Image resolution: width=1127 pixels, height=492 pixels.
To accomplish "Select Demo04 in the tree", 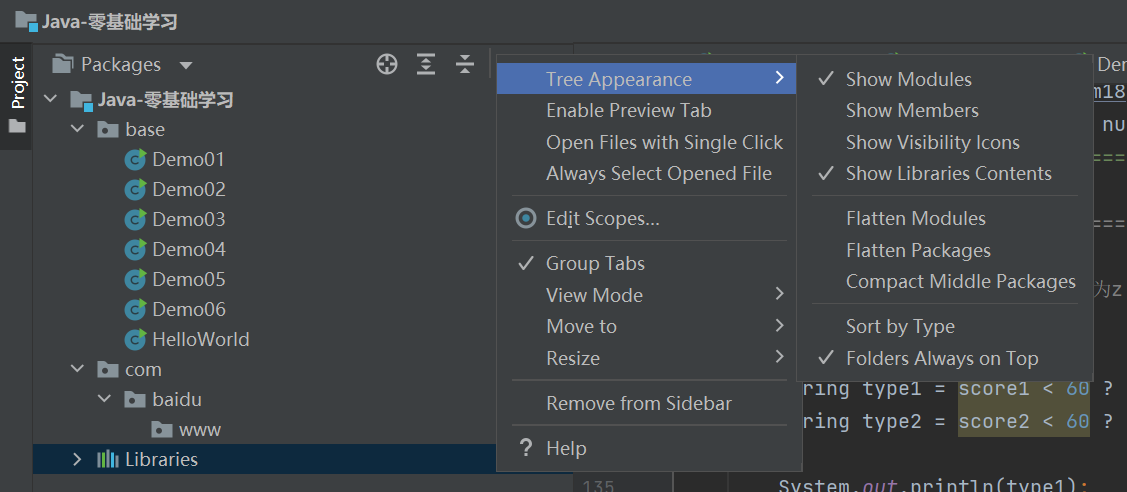I will 188,250.
